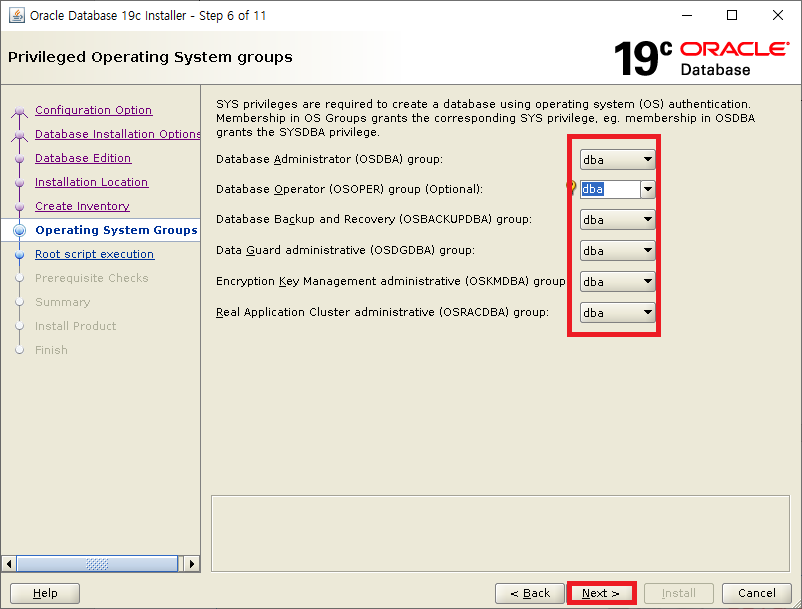Click the Finish step text
Image resolution: width=802 pixels, height=609 pixels.
click(x=51, y=350)
